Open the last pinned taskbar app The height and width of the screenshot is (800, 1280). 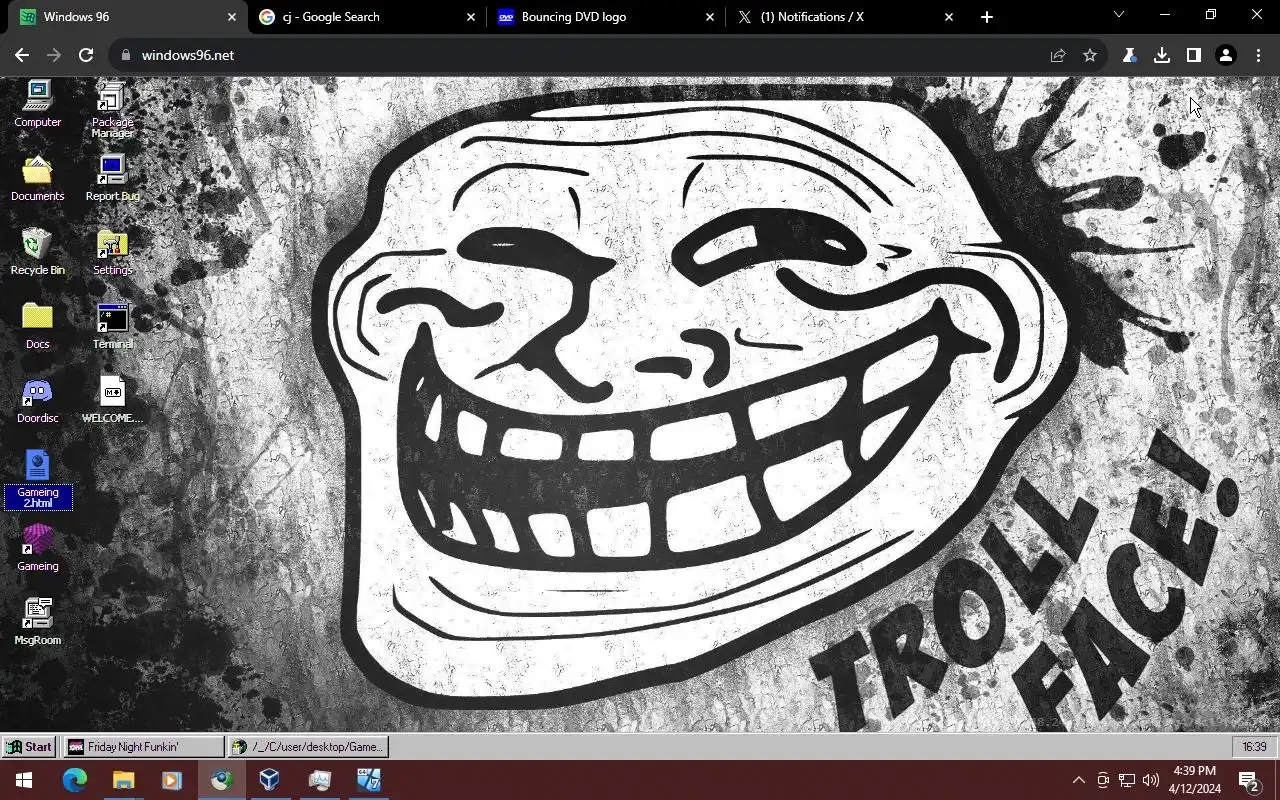[368, 780]
